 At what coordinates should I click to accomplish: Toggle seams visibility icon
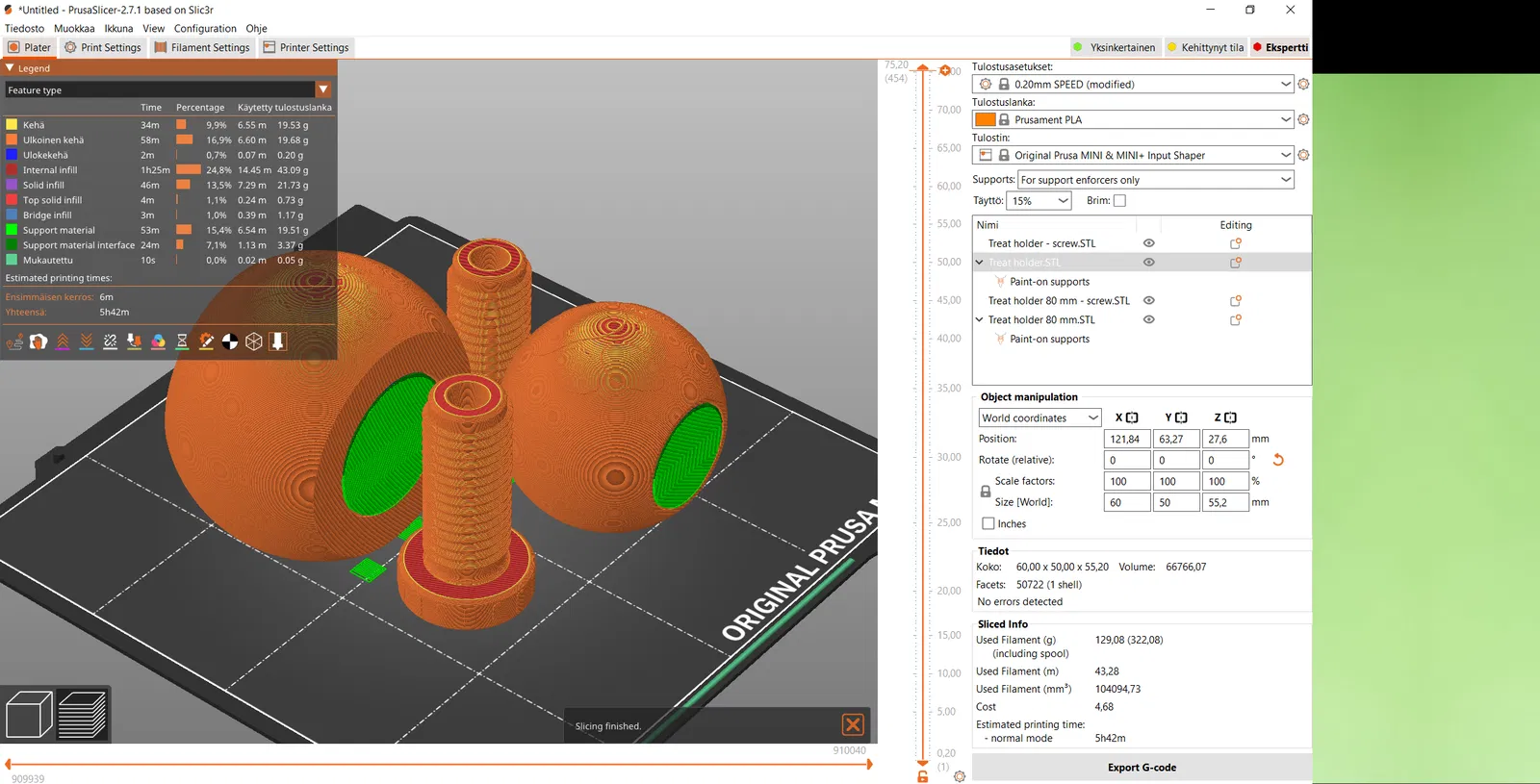point(111,341)
